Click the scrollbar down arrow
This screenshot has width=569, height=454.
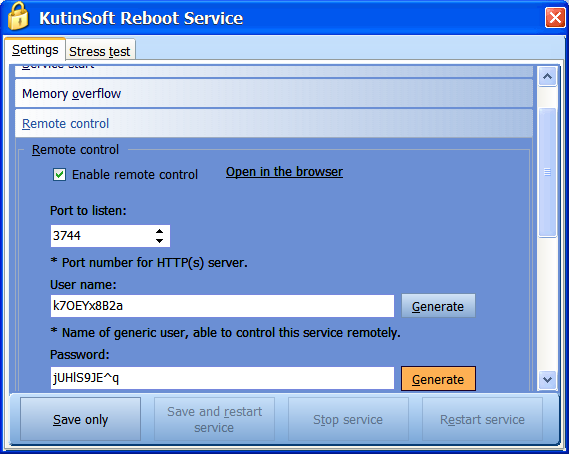pos(547,380)
